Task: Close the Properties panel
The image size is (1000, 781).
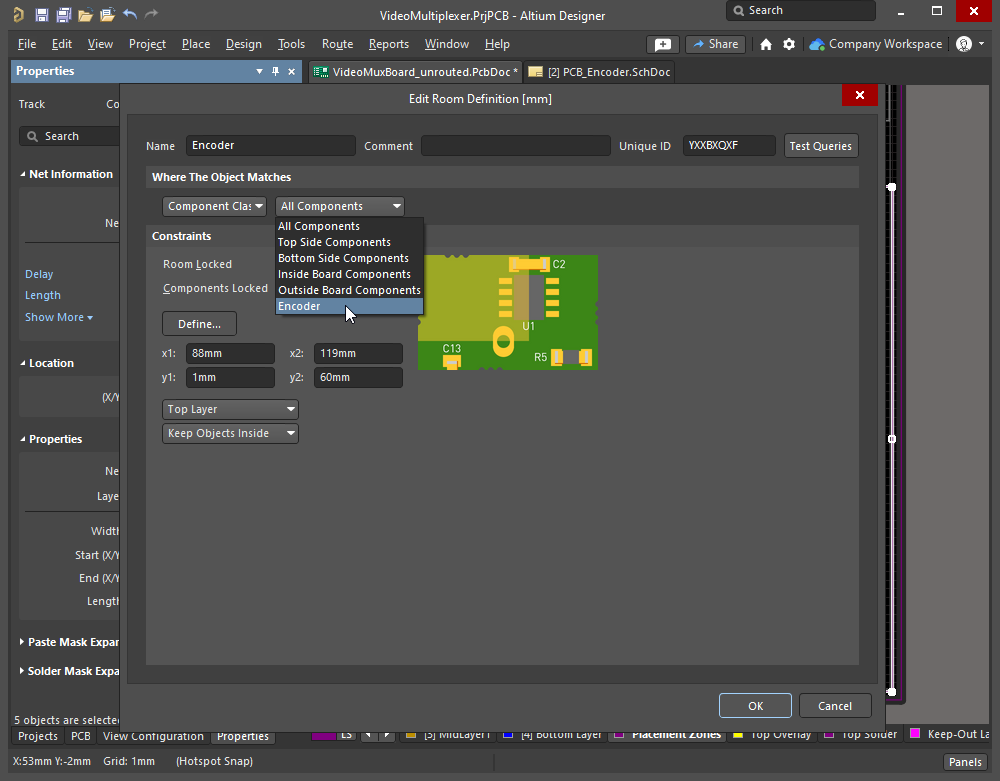Action: [x=291, y=71]
